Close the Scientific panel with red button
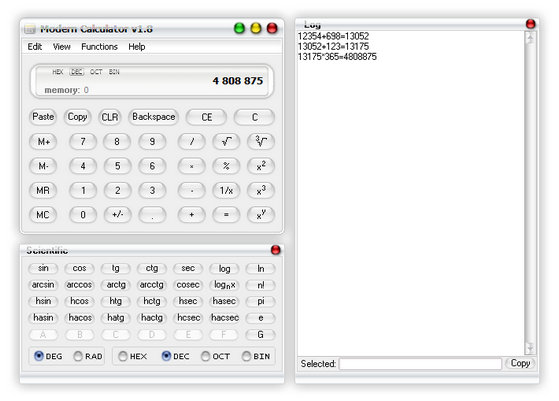Image resolution: width=559 pixels, height=401 pixels. [276, 250]
